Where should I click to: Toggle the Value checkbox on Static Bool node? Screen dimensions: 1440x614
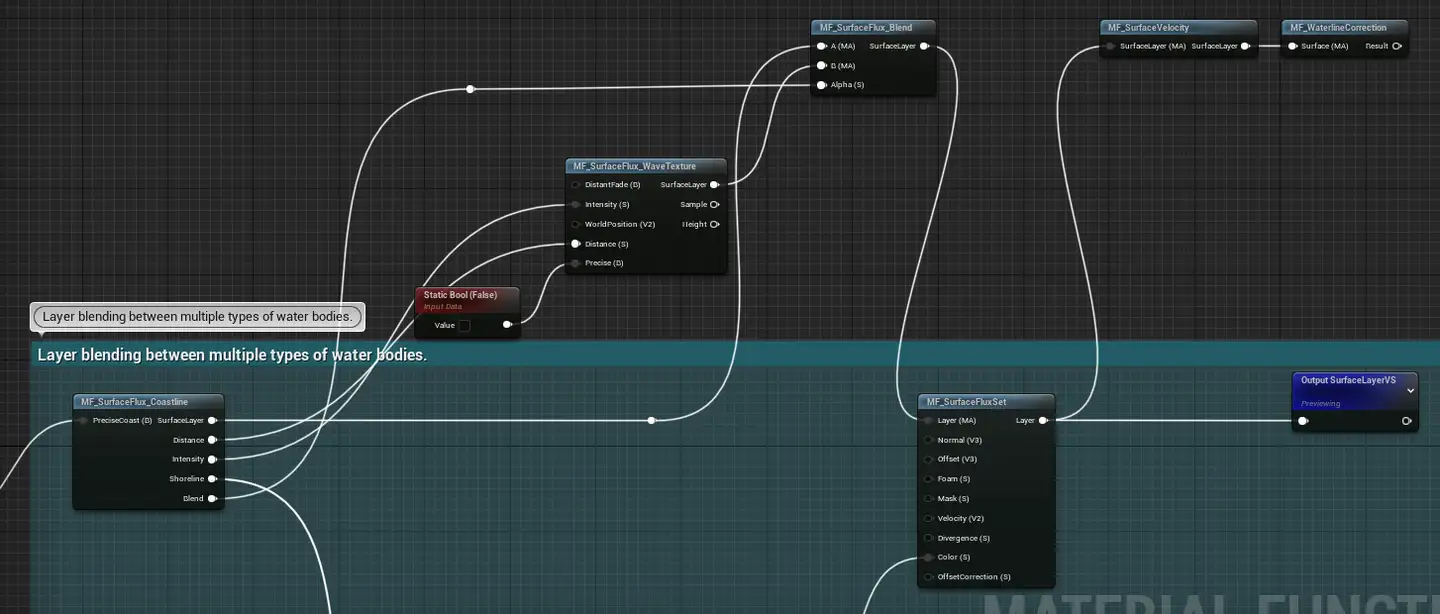[464, 325]
